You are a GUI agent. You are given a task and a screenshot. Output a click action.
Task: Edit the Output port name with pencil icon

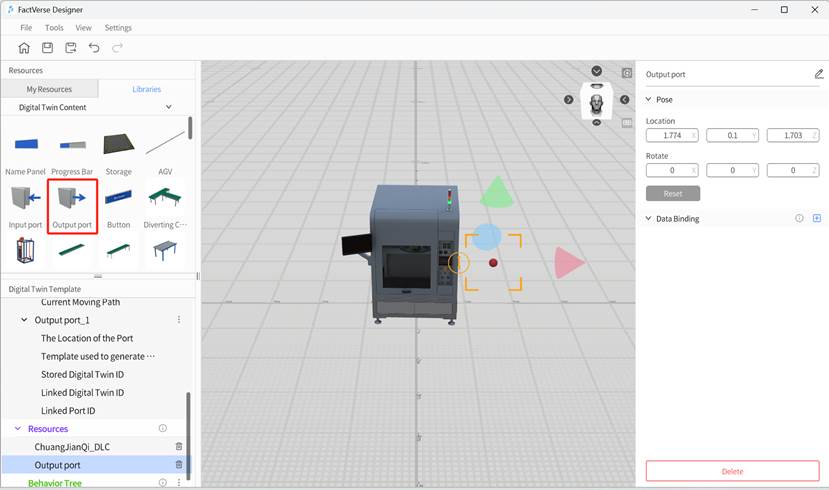click(818, 74)
